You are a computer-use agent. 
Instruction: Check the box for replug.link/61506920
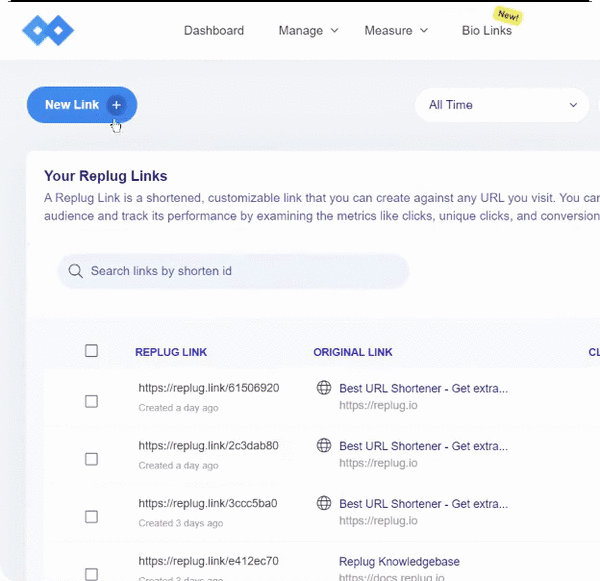(91, 401)
